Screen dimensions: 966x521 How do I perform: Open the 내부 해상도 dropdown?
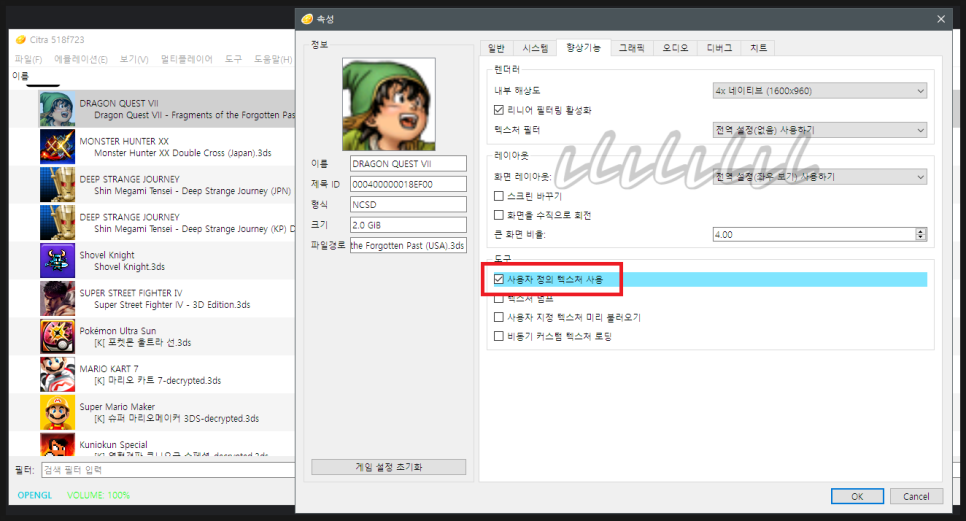coord(819,91)
